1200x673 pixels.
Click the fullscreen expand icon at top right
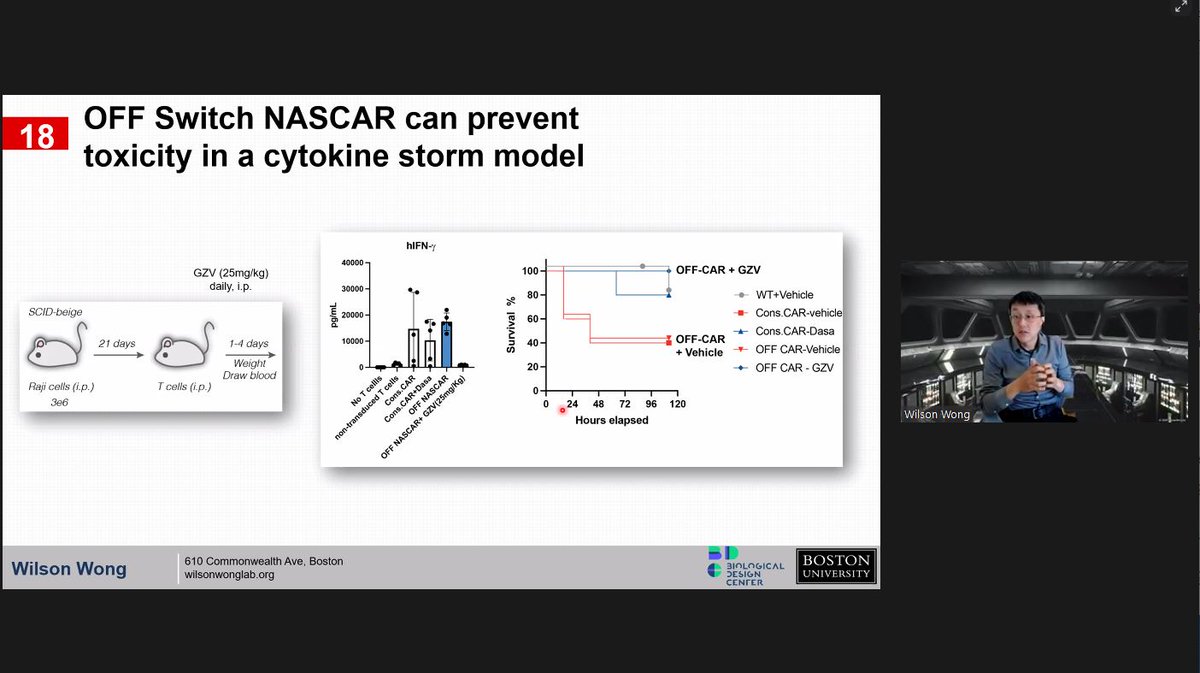click(1180, 7)
